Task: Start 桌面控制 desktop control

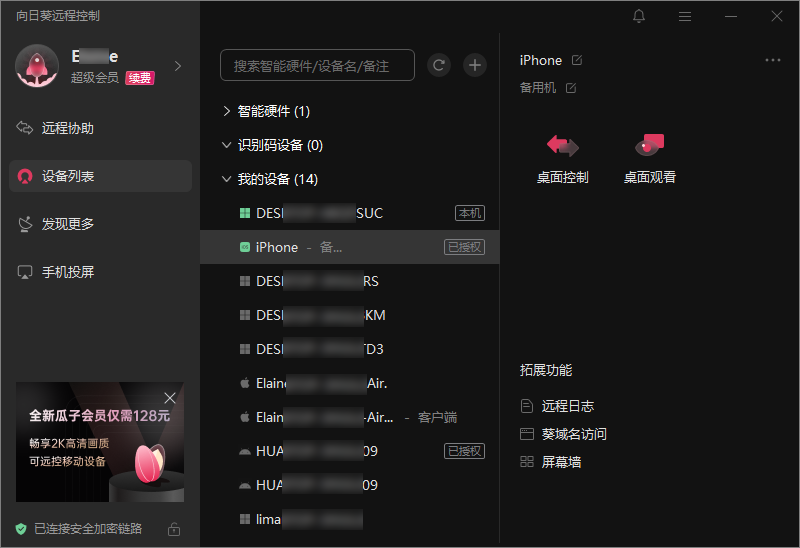Action: point(563,158)
